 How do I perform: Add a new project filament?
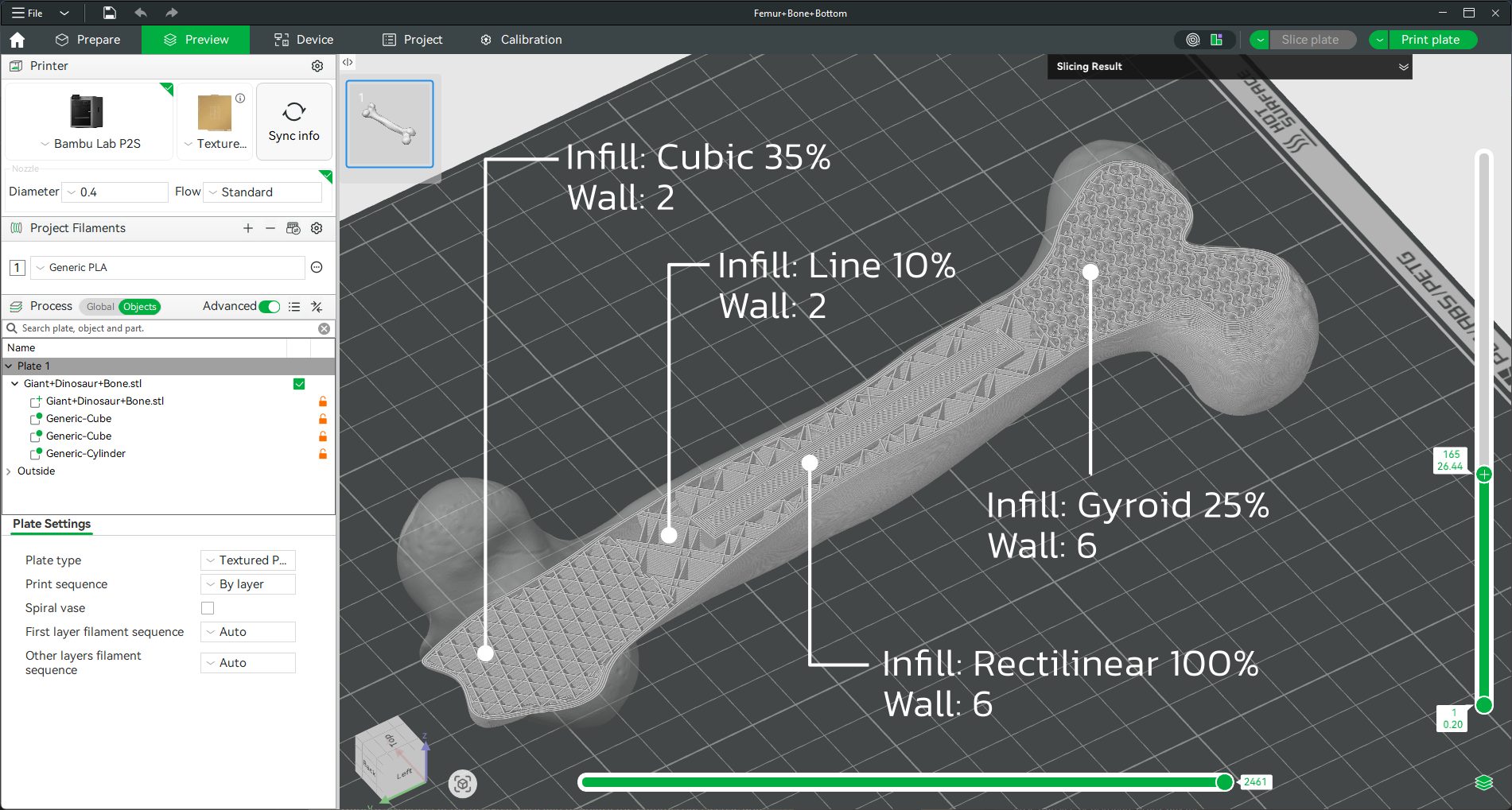(248, 228)
